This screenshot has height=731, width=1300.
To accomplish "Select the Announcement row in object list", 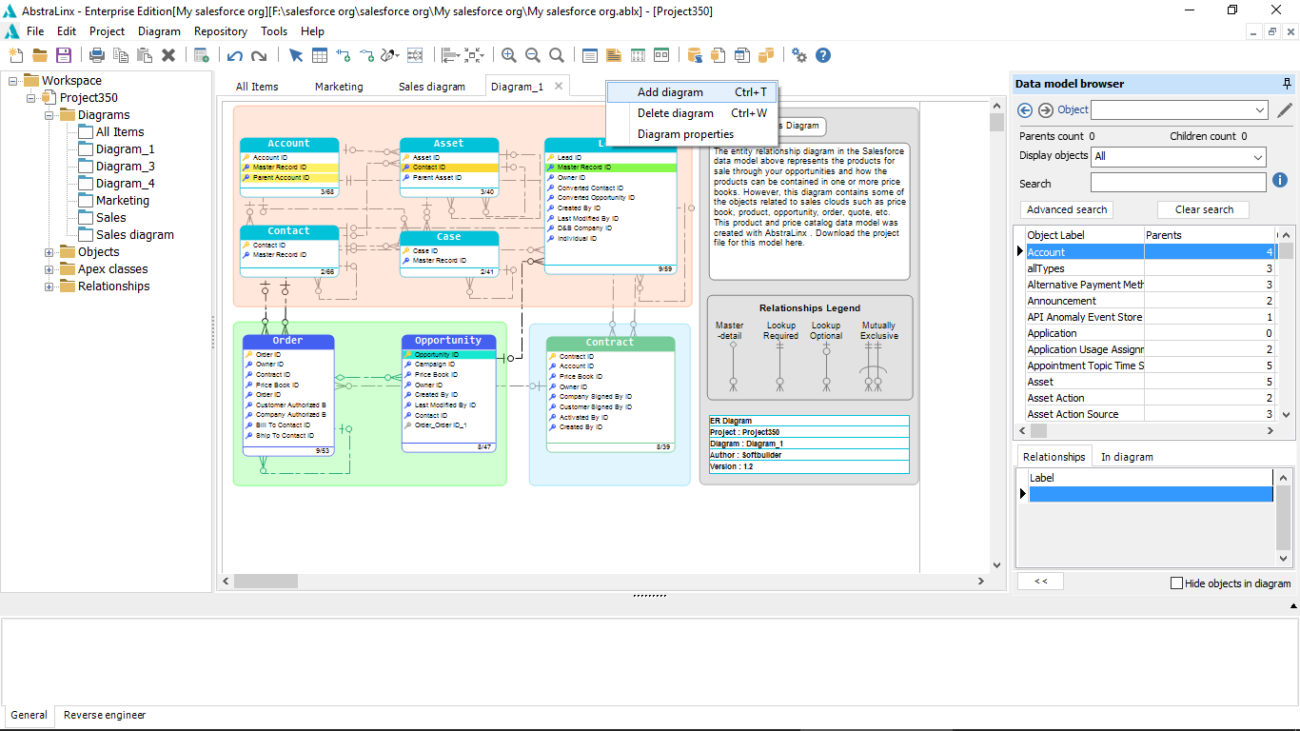I will 1150,301.
